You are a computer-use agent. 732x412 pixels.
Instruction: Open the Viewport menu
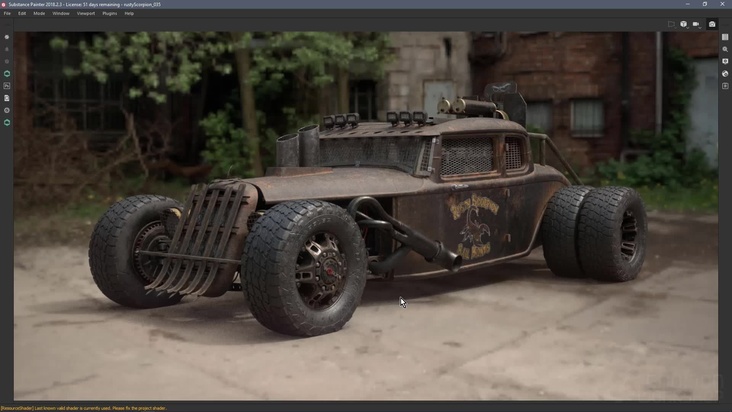pyautogui.click(x=86, y=14)
